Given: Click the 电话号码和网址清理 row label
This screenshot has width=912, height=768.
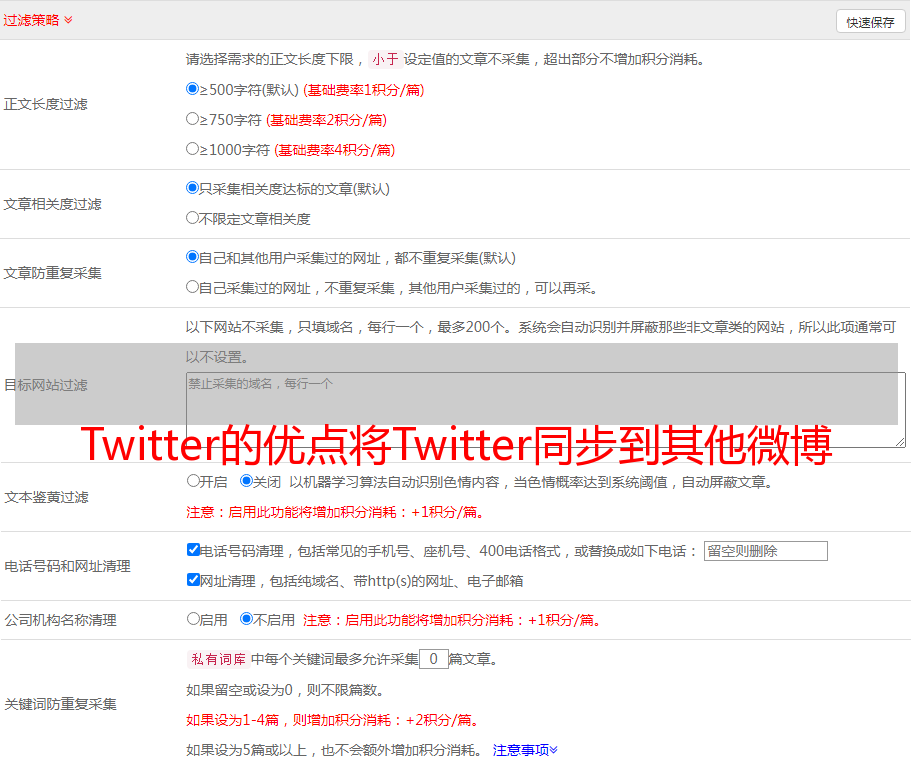Looking at the screenshot, I should [x=67, y=566].
